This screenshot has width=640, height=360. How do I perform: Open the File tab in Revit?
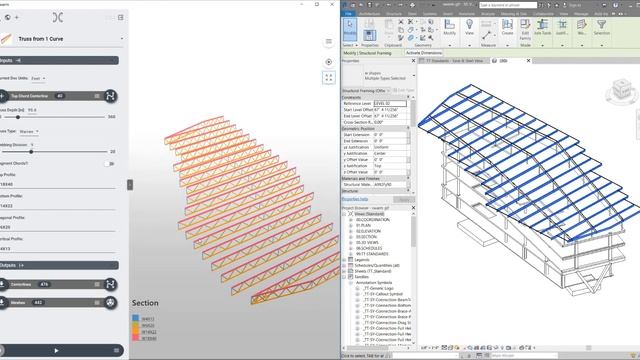point(348,13)
